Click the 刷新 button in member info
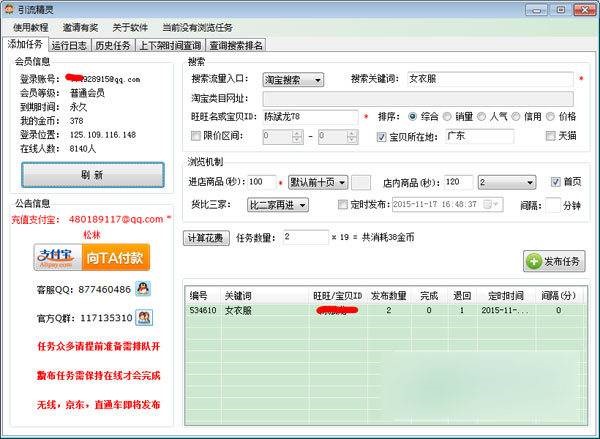The width and height of the screenshot is (600, 439). tap(92, 174)
